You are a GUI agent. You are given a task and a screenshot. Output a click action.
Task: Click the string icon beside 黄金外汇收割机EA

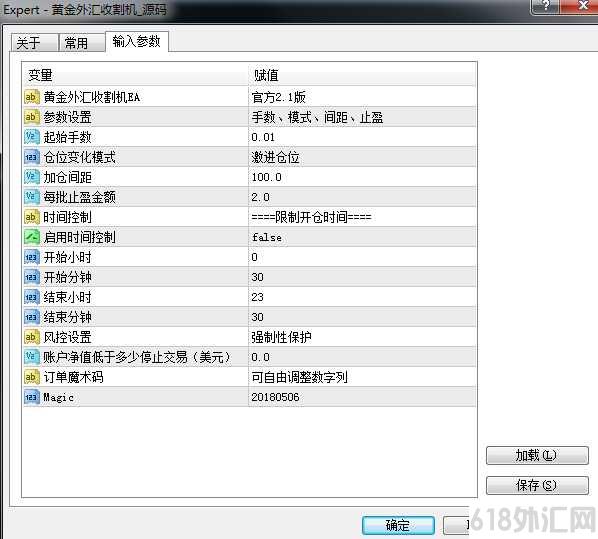coord(32,97)
